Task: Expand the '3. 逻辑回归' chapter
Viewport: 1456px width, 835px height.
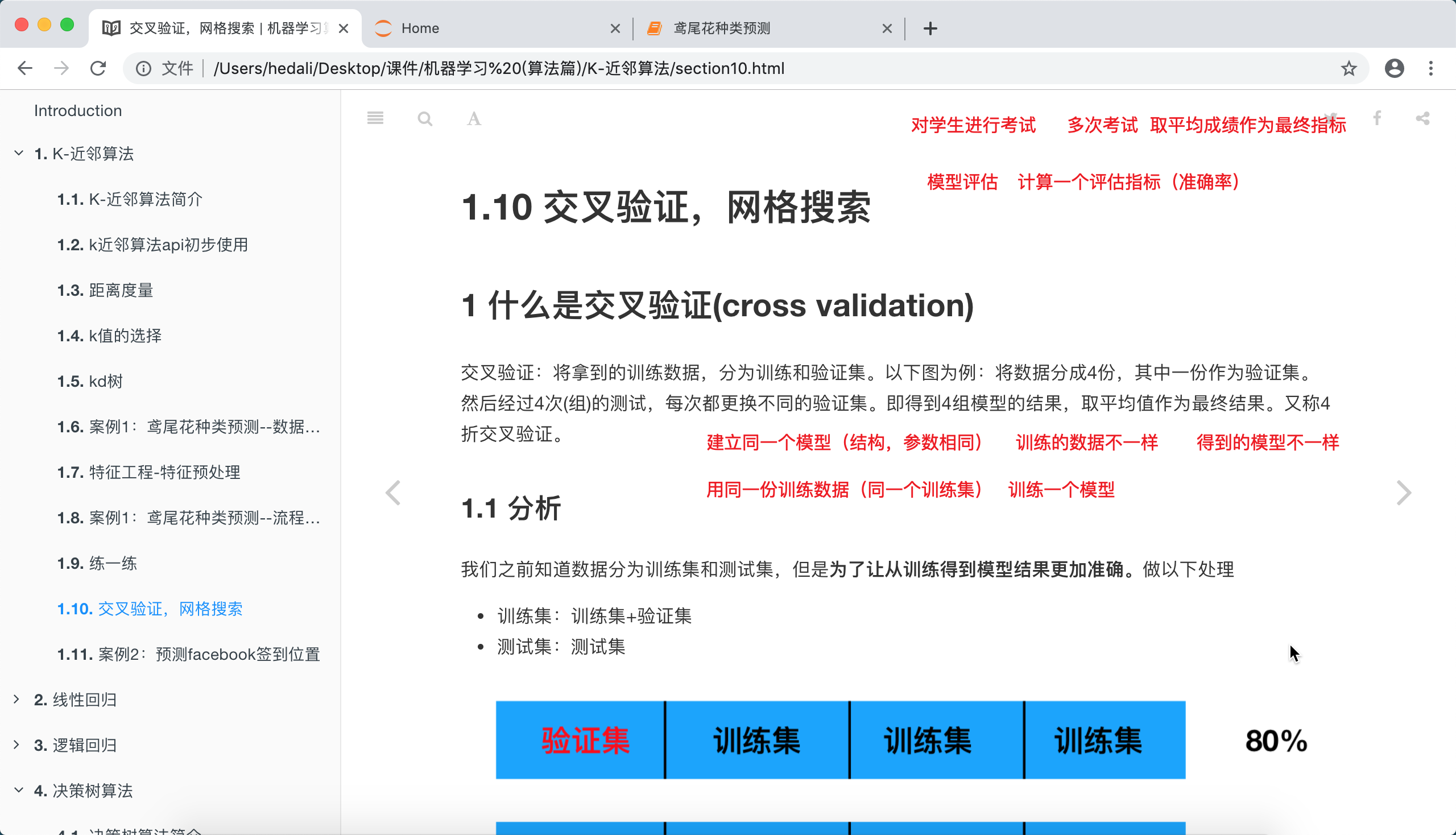Action: coord(16,745)
